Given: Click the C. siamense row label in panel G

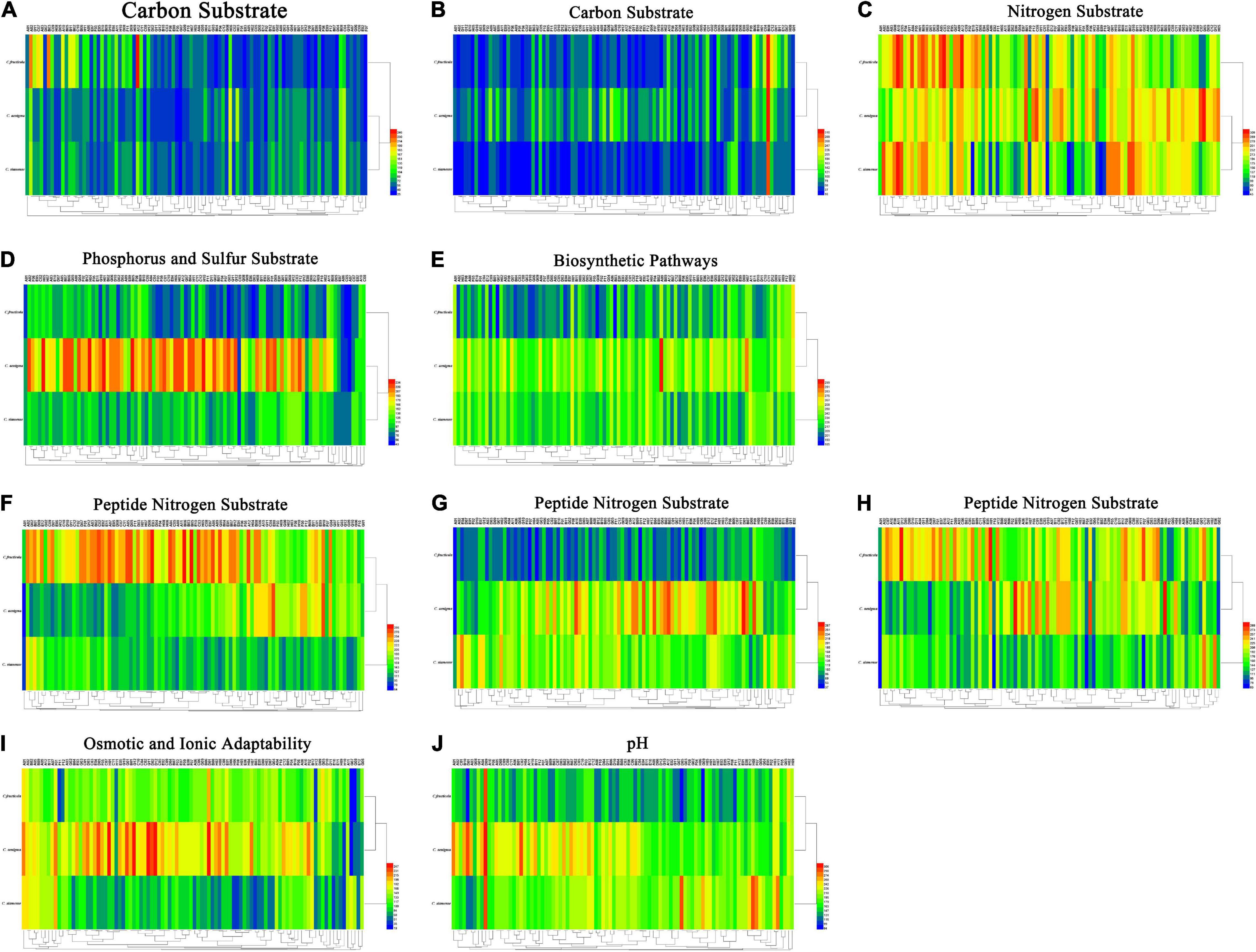Looking at the screenshot, I should [442, 662].
